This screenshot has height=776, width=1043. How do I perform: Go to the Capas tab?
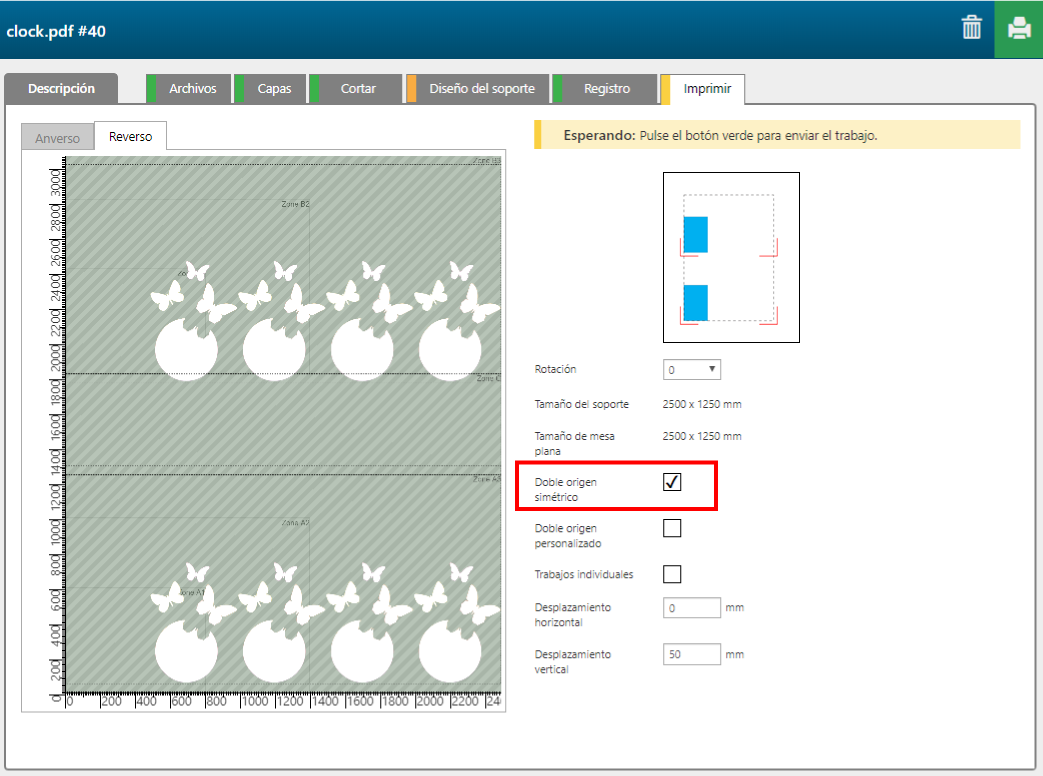[x=273, y=89]
